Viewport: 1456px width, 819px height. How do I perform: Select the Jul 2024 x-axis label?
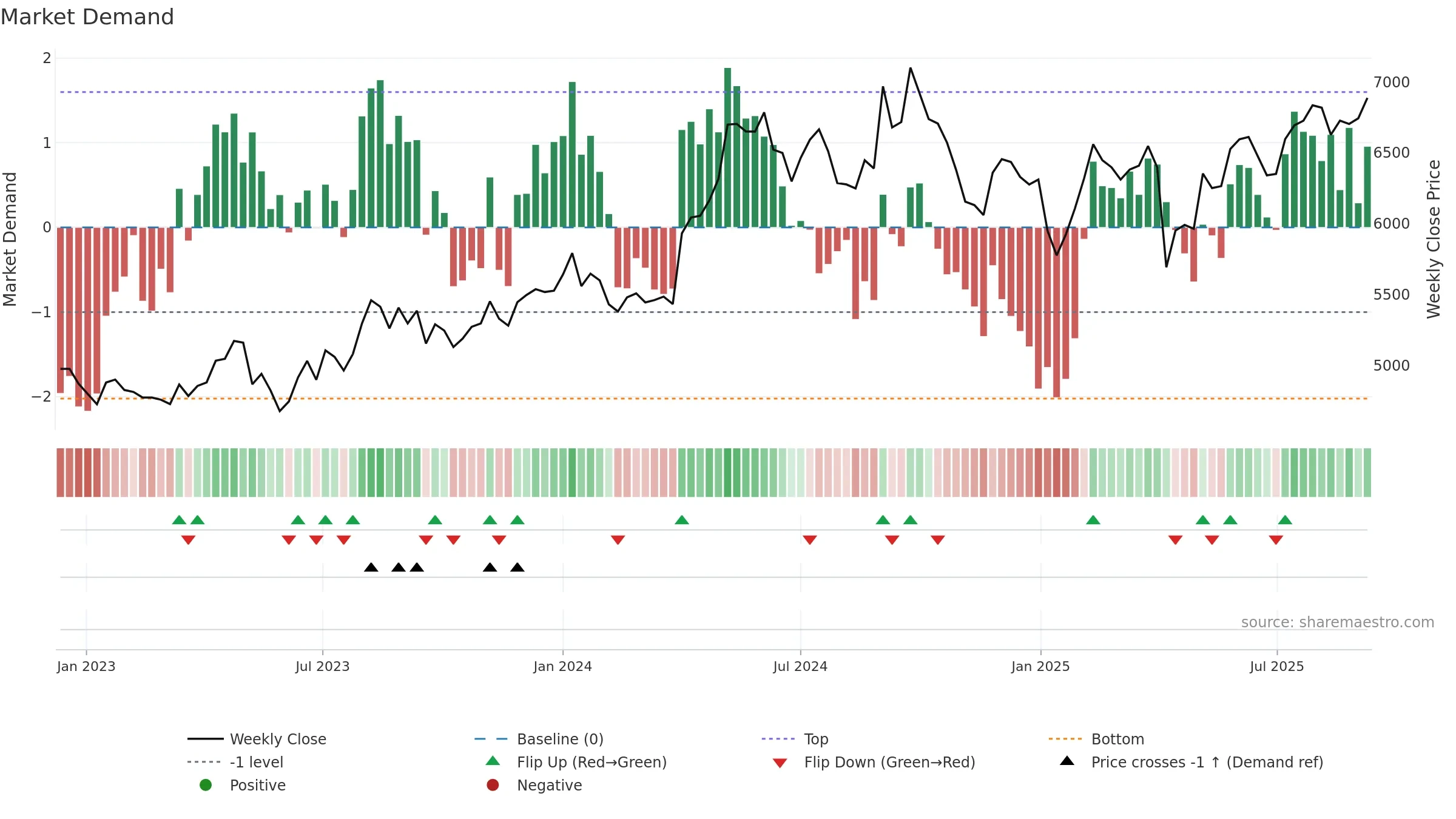800,666
